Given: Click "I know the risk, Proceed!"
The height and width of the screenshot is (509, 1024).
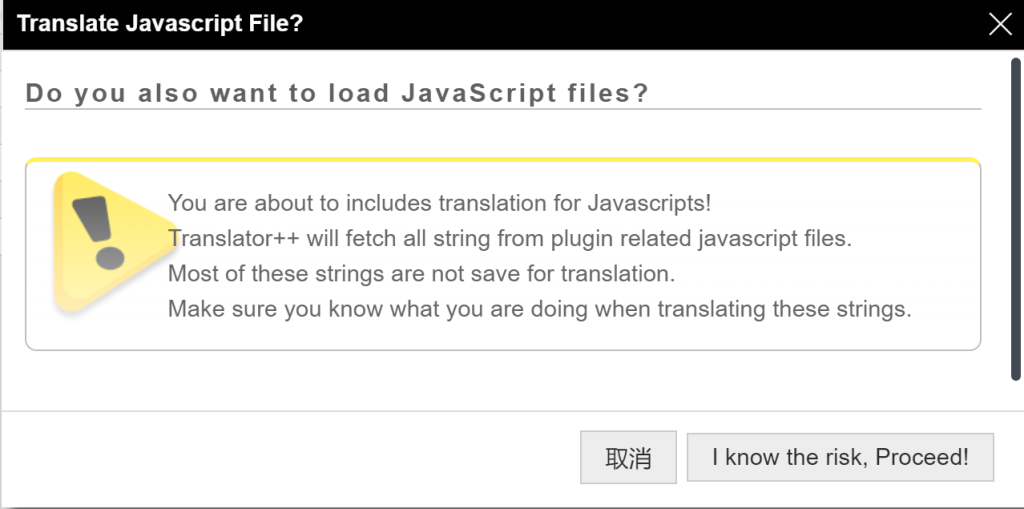Looking at the screenshot, I should 840,458.
